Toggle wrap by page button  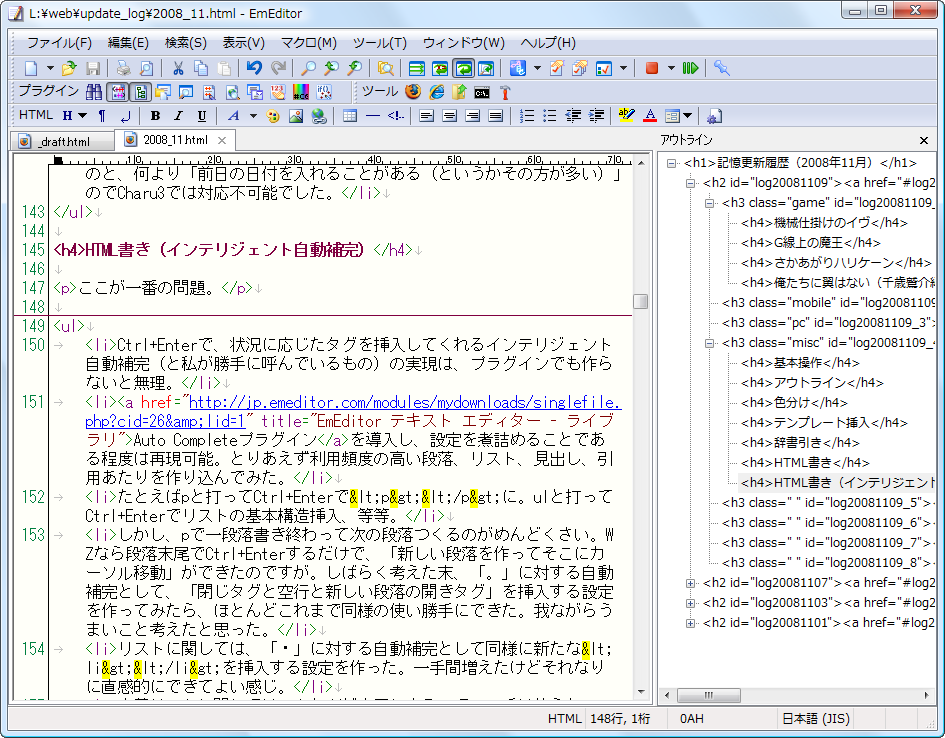tap(486, 68)
